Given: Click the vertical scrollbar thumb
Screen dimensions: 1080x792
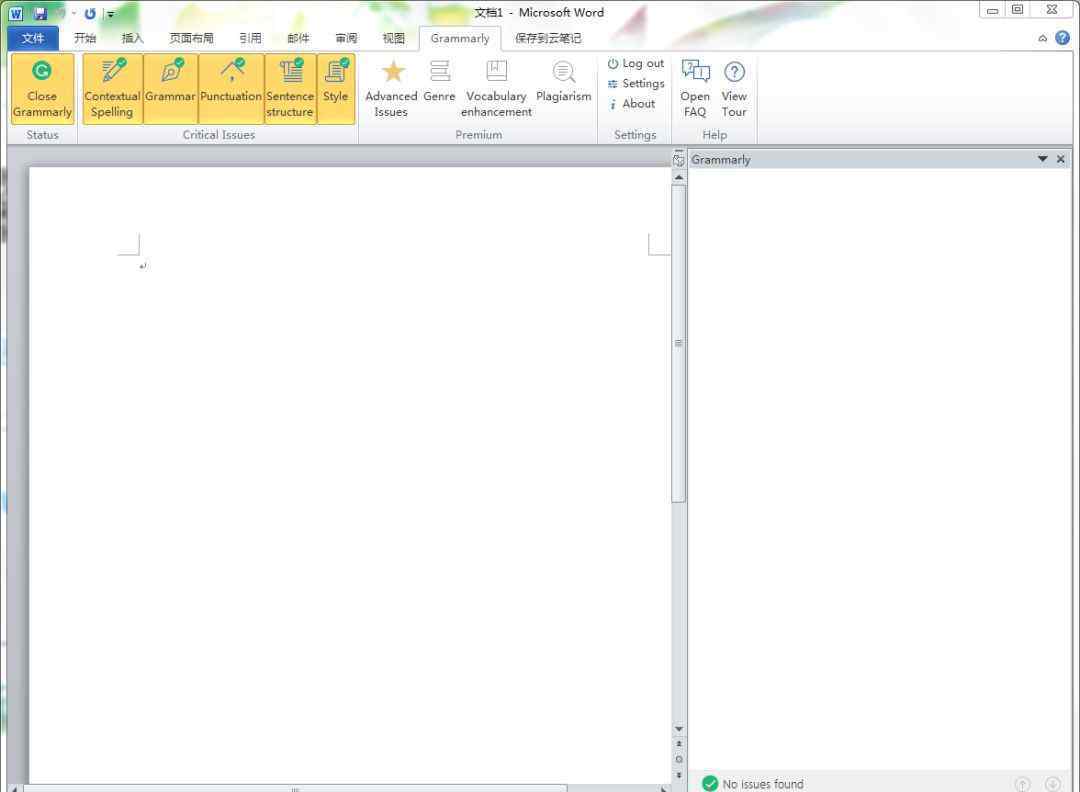Looking at the screenshot, I should [678, 343].
